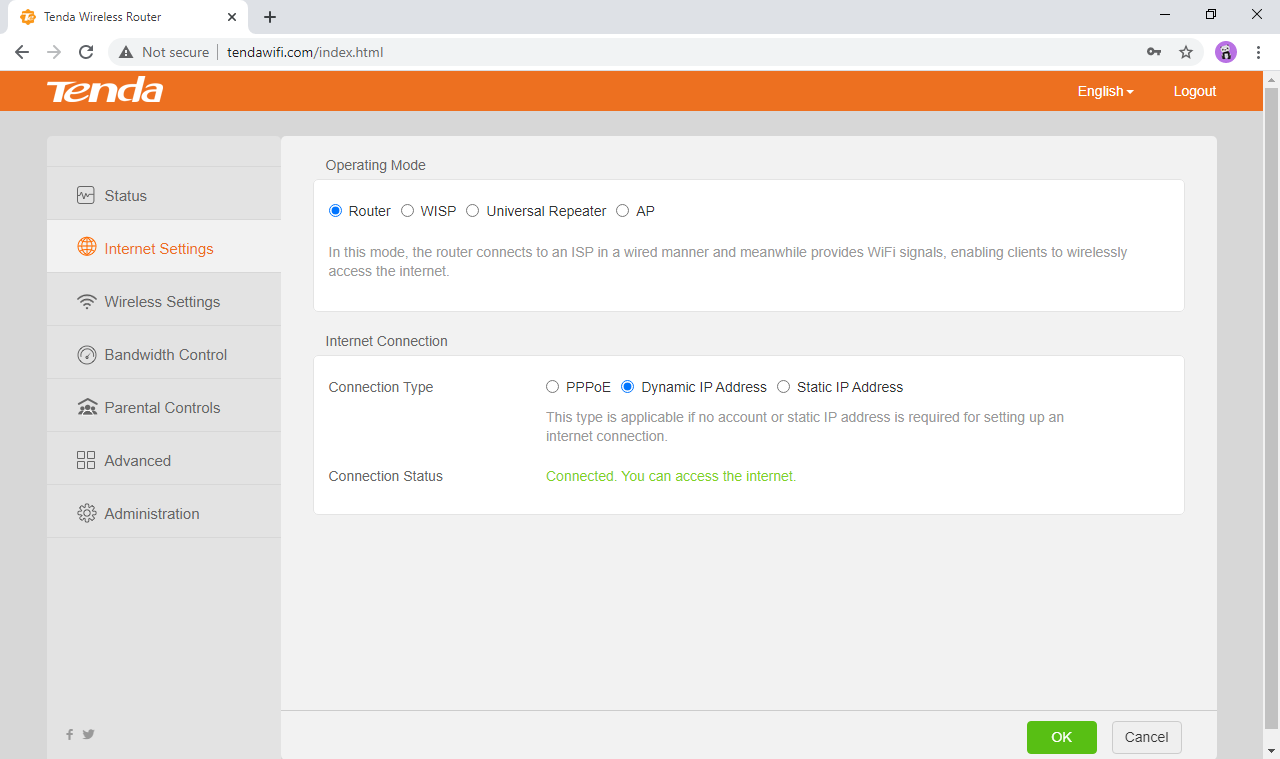1280x759 pixels.
Task: Select Router operating mode
Action: pyautogui.click(x=336, y=211)
